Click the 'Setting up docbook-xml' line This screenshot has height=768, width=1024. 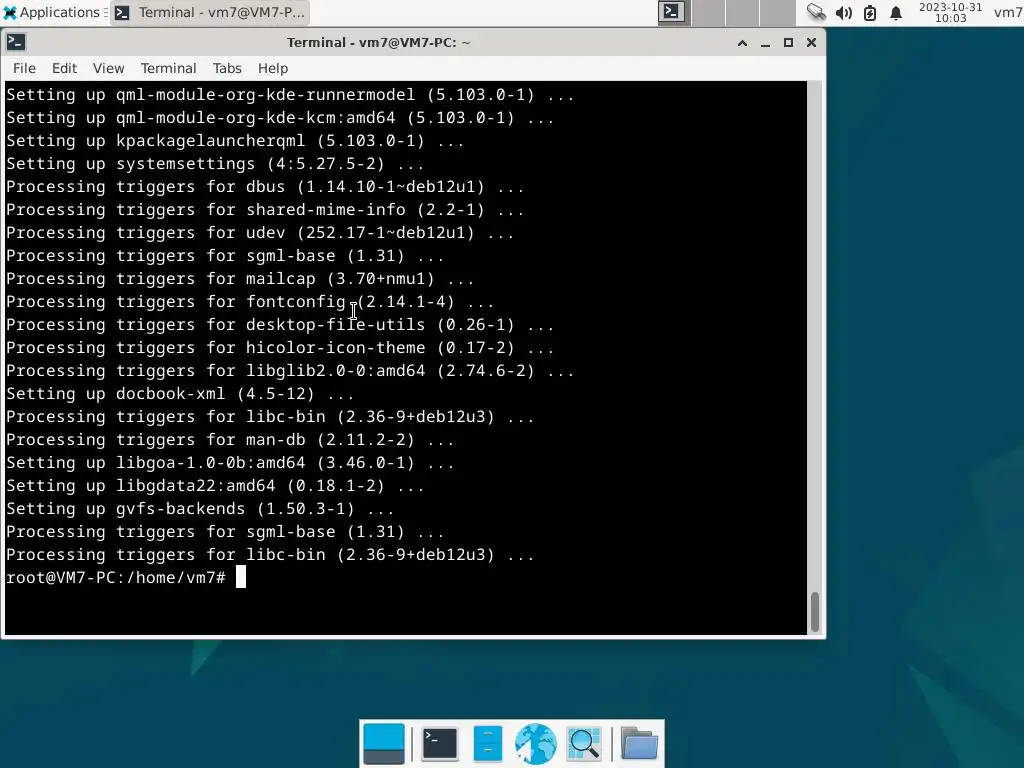point(180,394)
